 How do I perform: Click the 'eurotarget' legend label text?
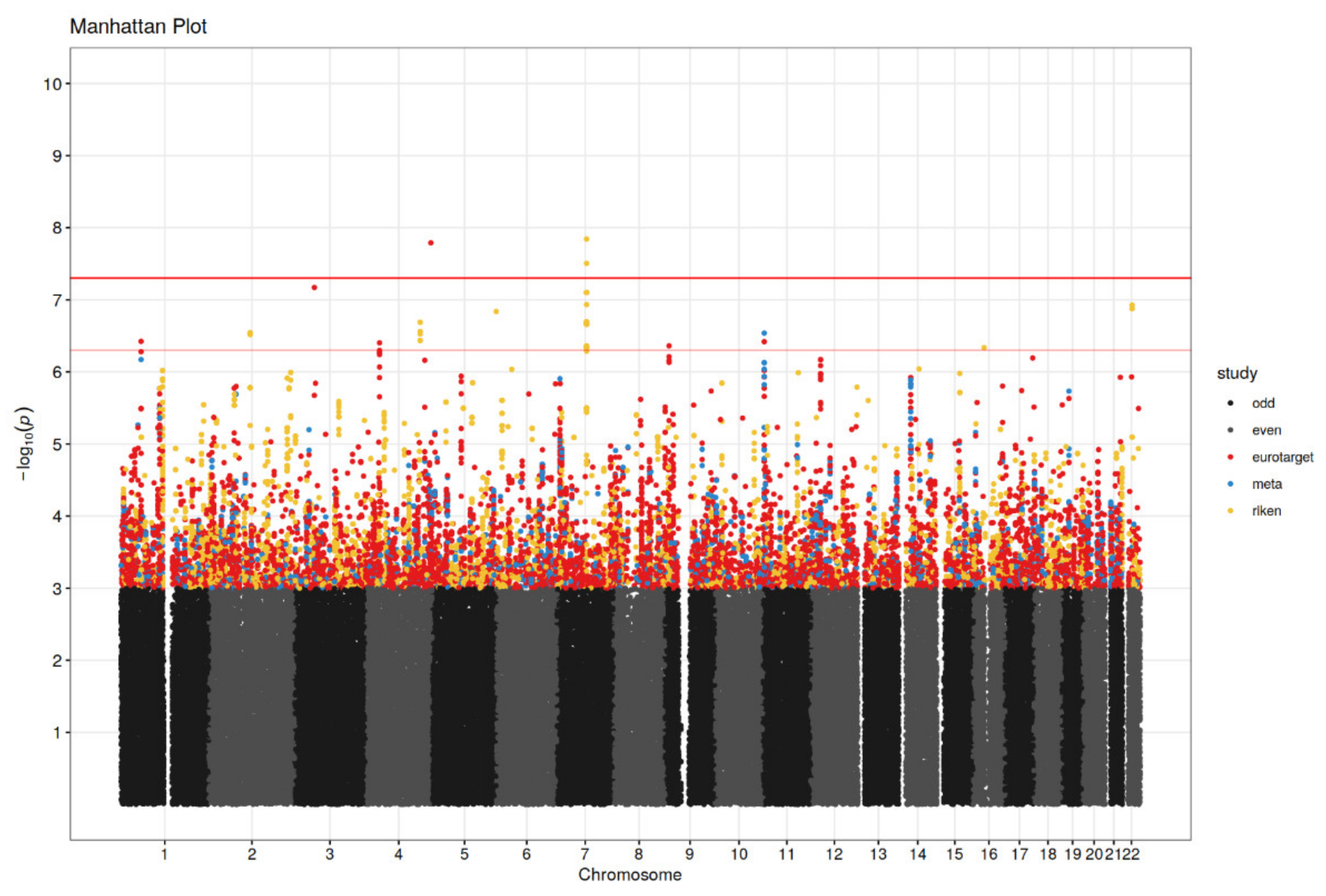pyautogui.click(x=1282, y=457)
